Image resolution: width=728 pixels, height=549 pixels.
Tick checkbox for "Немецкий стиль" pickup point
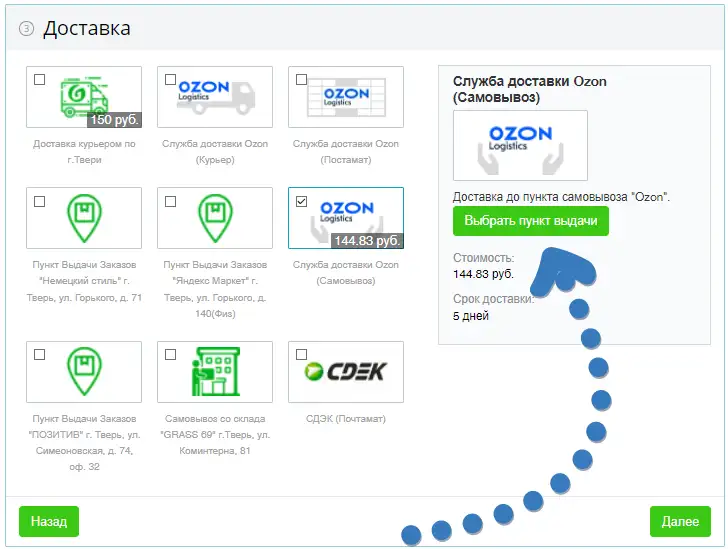(40, 201)
